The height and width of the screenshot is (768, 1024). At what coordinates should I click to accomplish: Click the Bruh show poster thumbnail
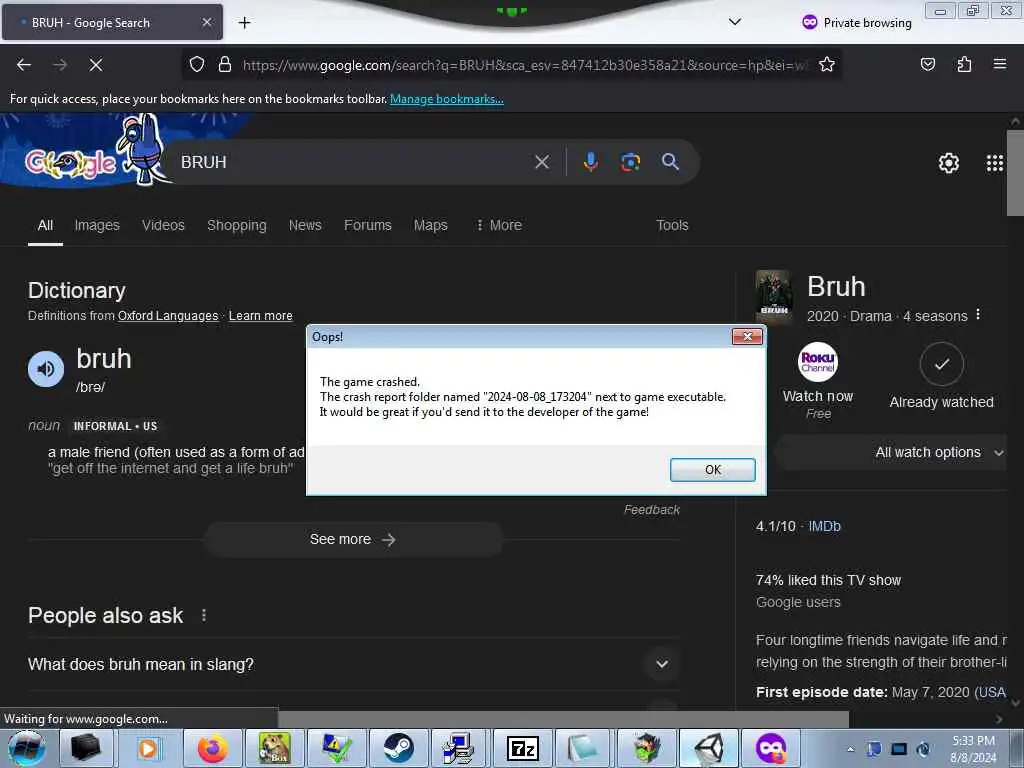[x=774, y=297]
